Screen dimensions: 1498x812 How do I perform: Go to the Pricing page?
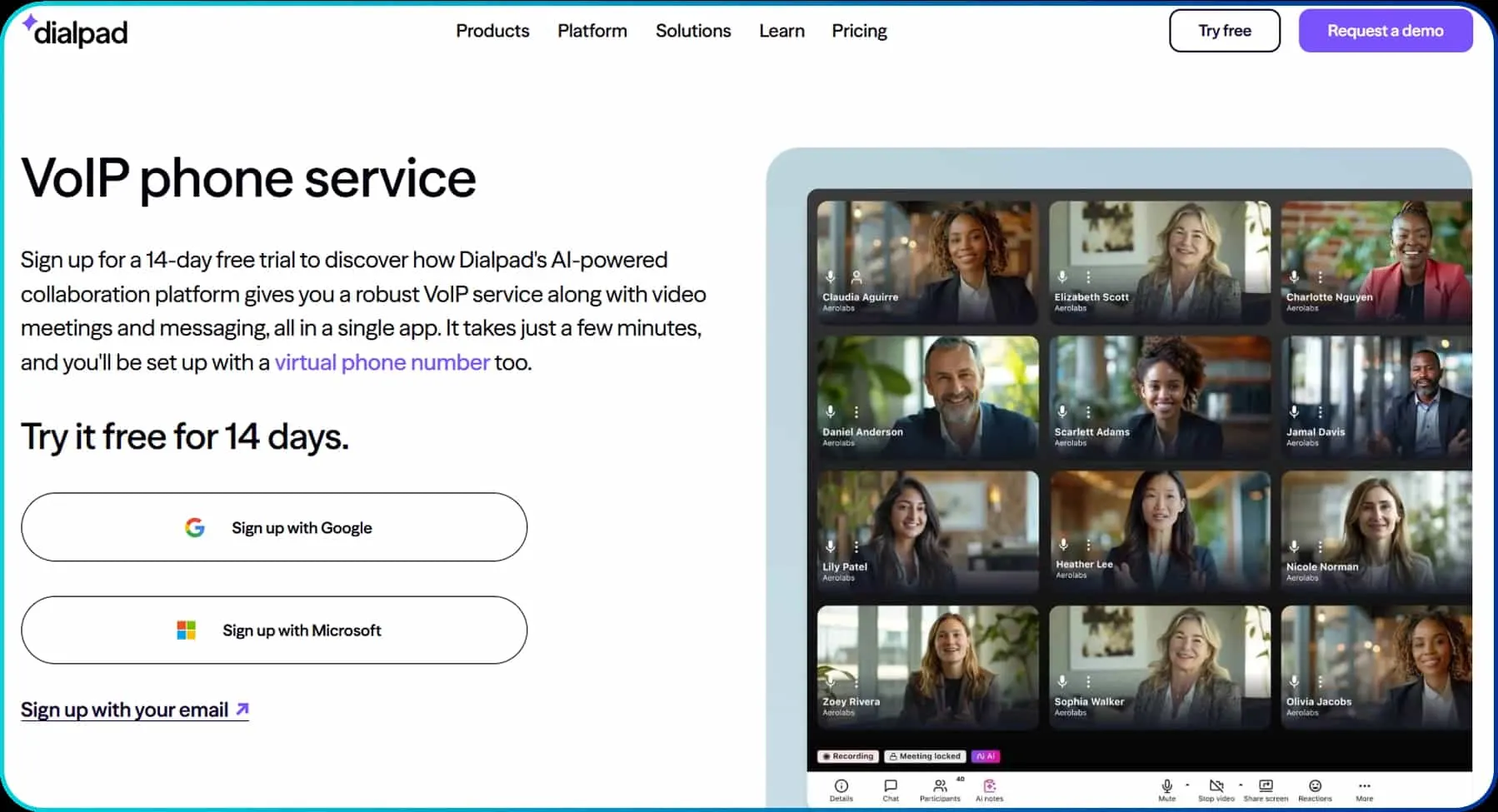click(x=859, y=31)
